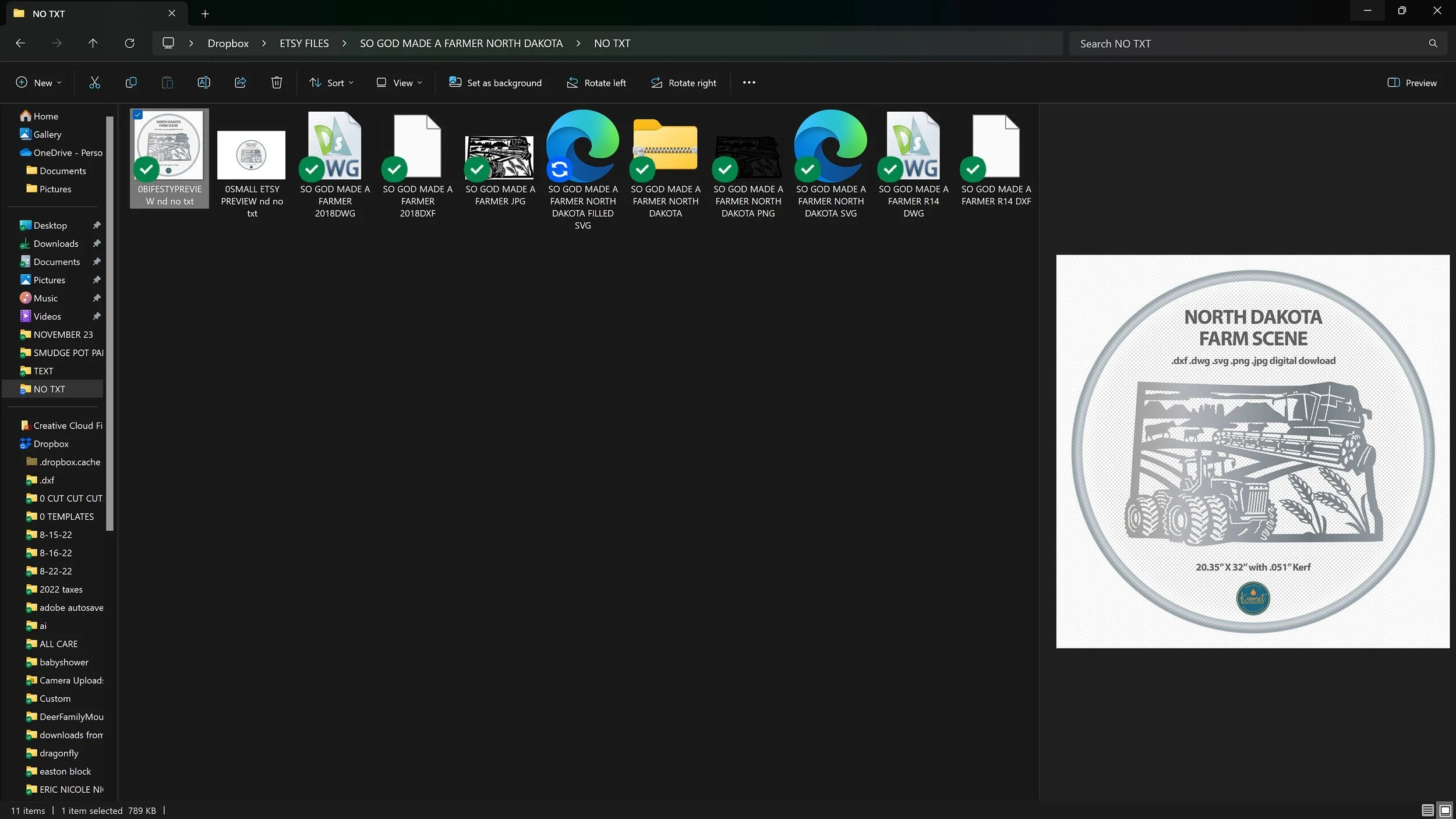Image resolution: width=1456 pixels, height=819 pixels.
Task: Toggle the Preview pane button
Action: pos(1412,83)
